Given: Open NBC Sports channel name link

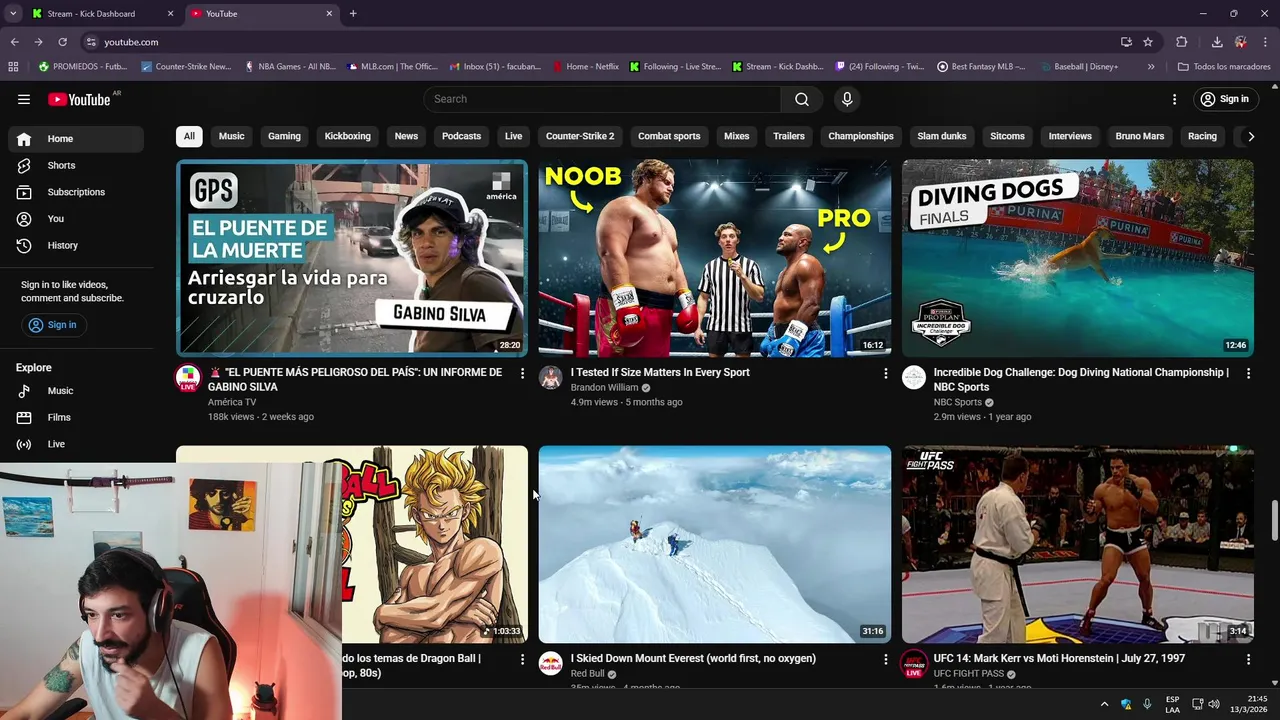Looking at the screenshot, I should pyautogui.click(x=958, y=402).
